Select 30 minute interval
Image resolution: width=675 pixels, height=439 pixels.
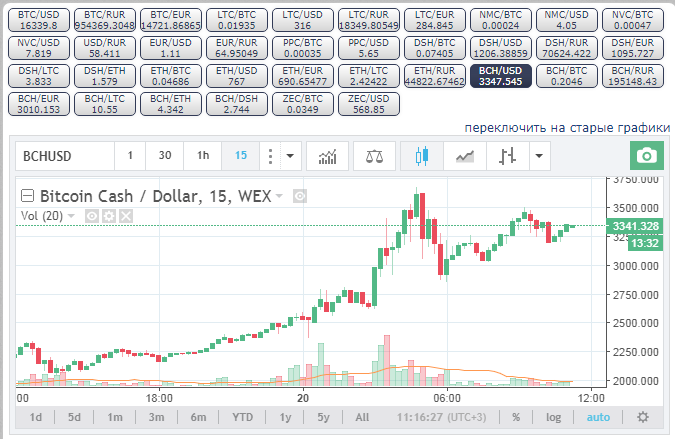165,156
